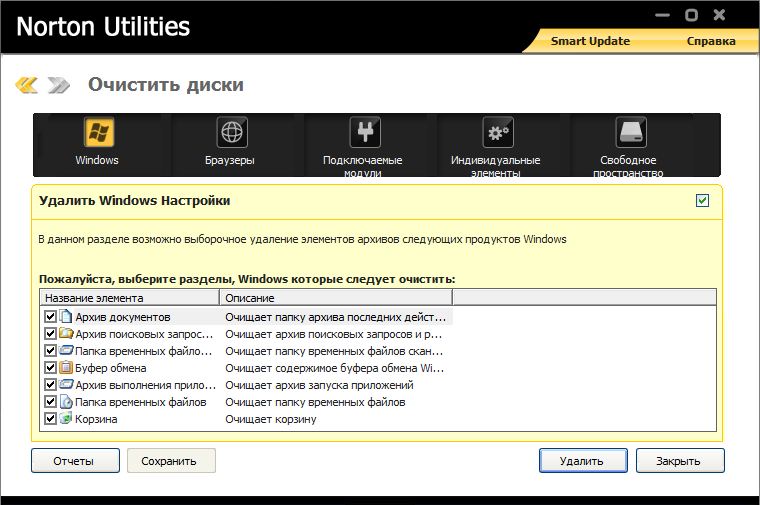Image resolution: width=760 pixels, height=505 pixels.
Task: Toggle the Буфер обмена checkbox
Action: [x=50, y=368]
